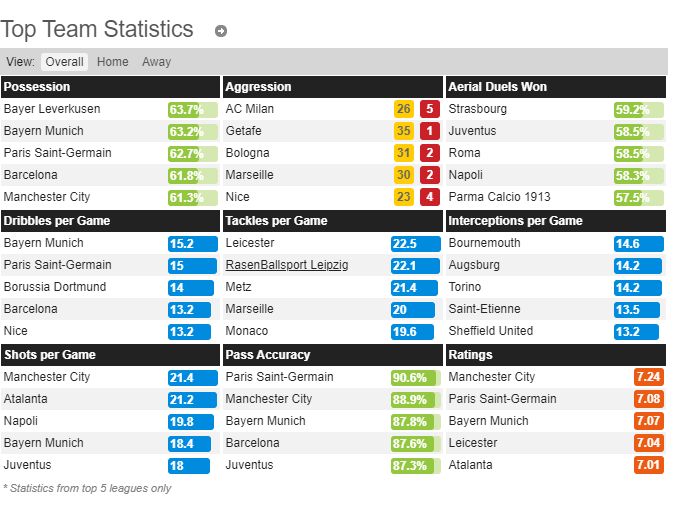Image resolution: width=697 pixels, height=523 pixels.
Task: Switch to the Home view tab
Action: 112,62
